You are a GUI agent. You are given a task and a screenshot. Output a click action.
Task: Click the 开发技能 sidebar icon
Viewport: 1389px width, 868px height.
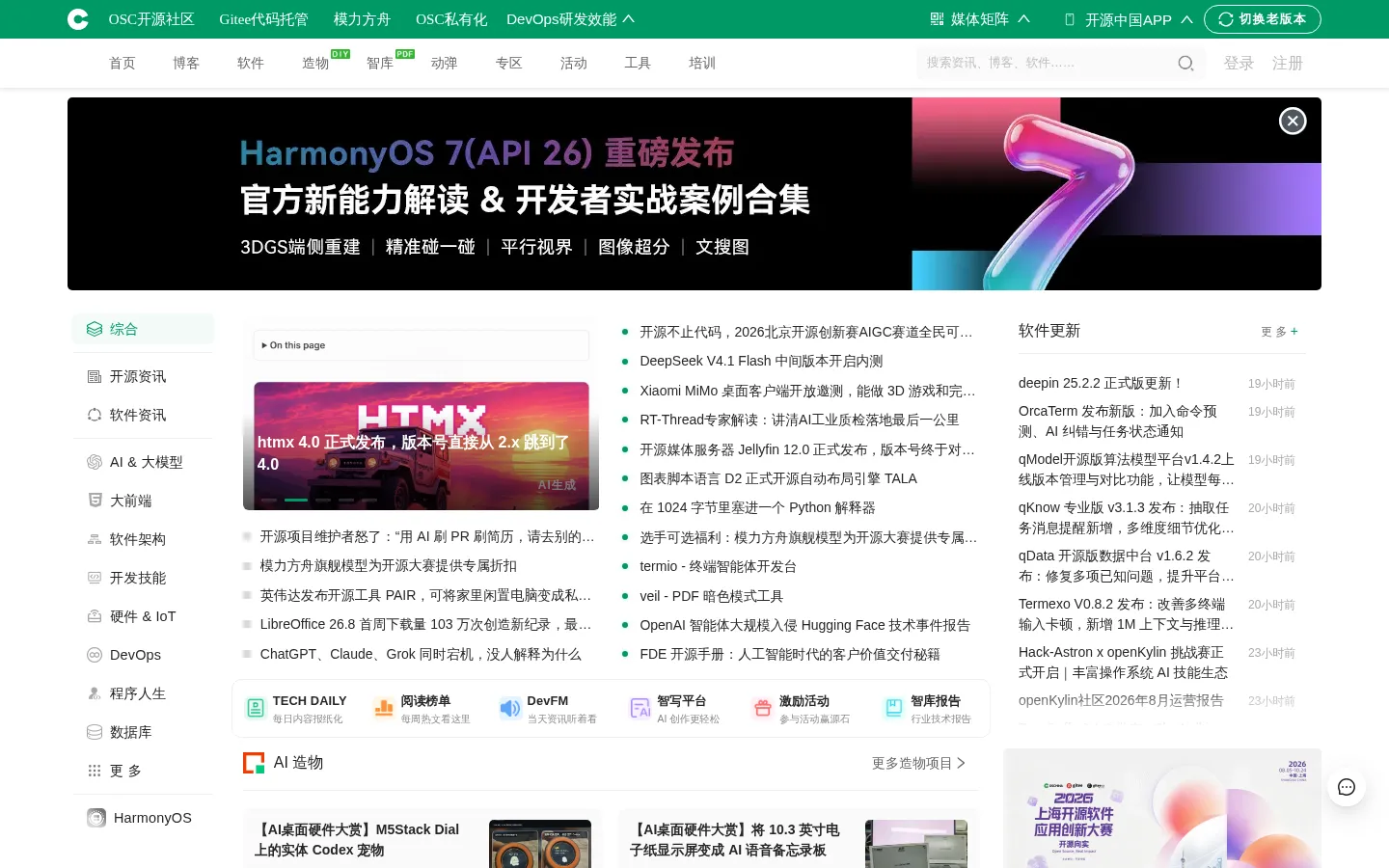pyautogui.click(x=95, y=578)
